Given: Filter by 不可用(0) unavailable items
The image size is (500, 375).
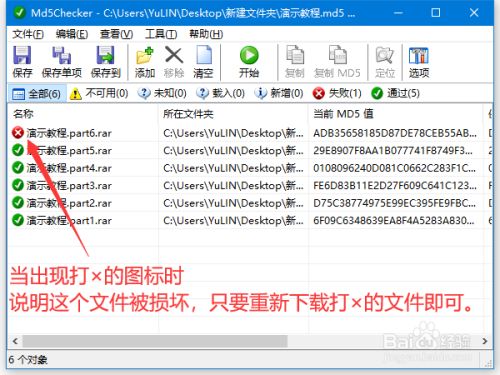Looking at the screenshot, I should [x=99, y=93].
